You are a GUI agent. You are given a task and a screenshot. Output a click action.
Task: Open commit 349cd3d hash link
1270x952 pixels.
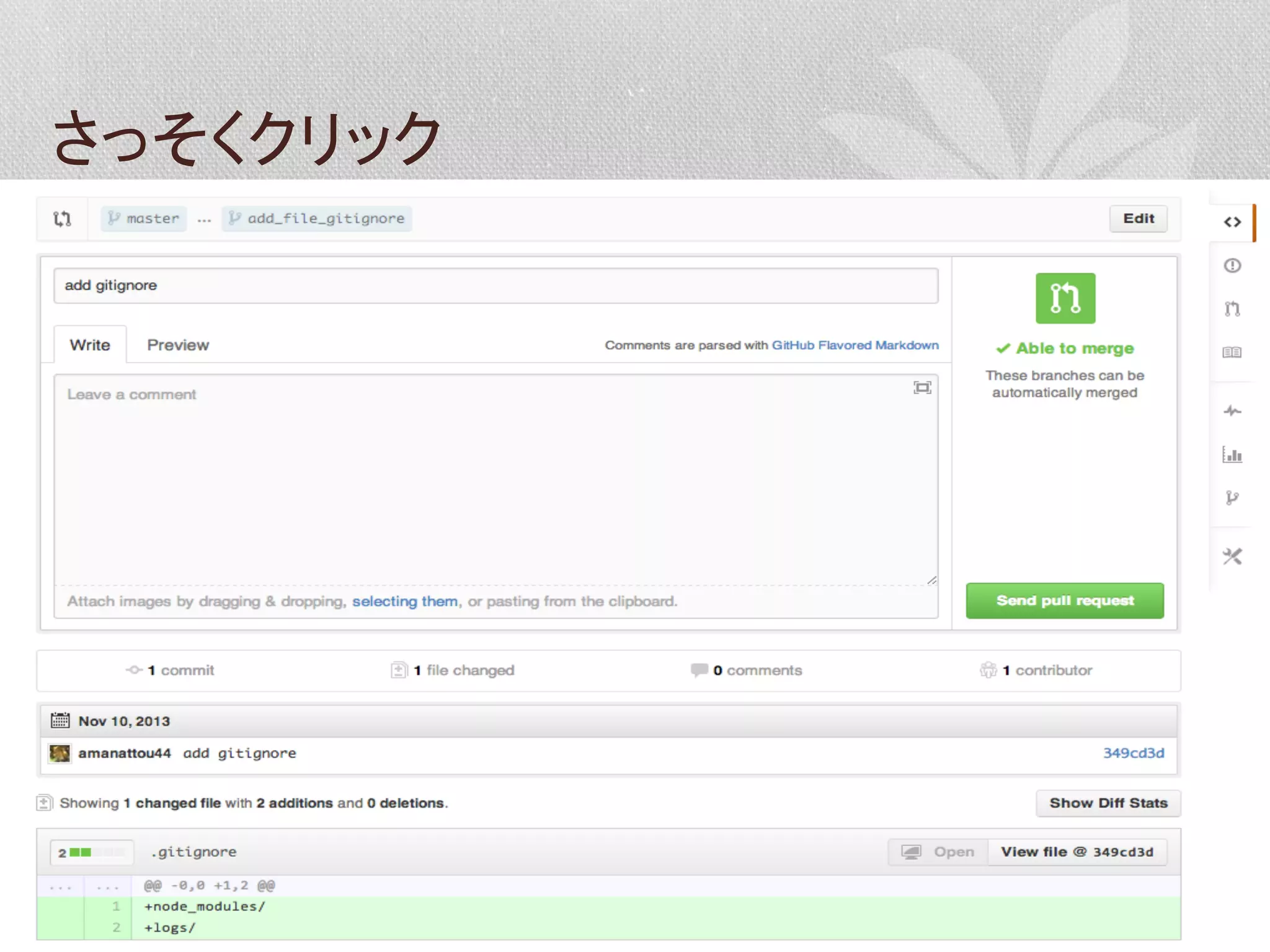pos(1133,753)
